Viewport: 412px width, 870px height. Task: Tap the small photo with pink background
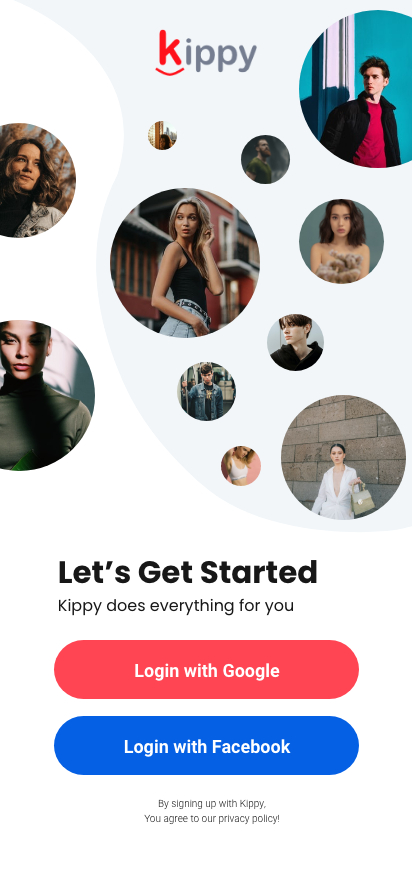point(241,466)
